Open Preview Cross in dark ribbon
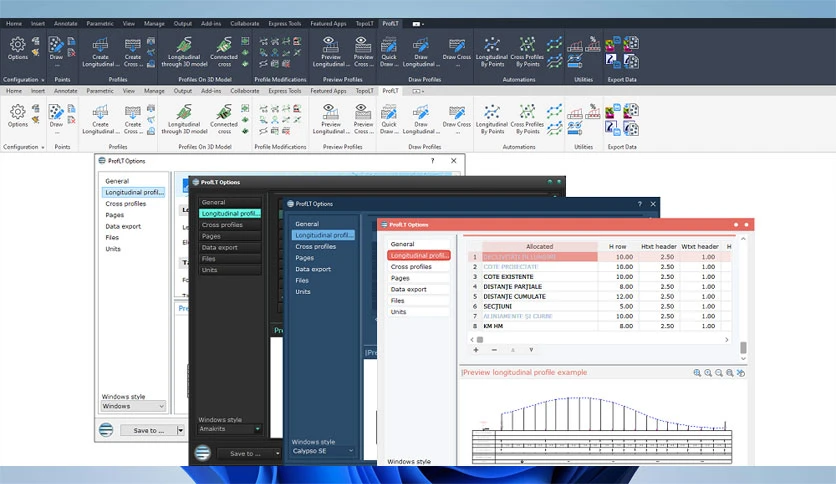 click(363, 52)
